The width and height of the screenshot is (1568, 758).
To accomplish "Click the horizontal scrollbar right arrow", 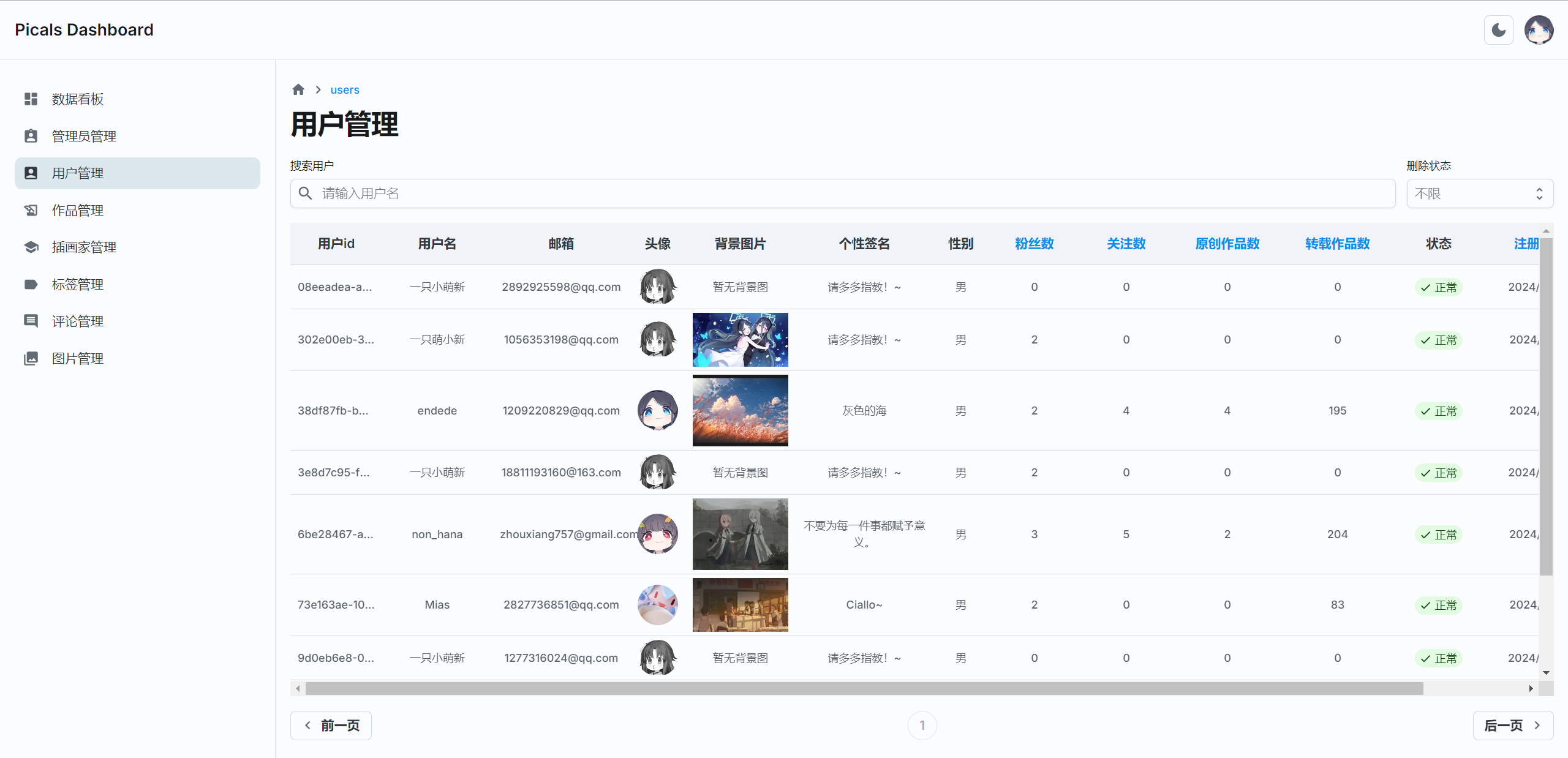I will (x=1531, y=688).
